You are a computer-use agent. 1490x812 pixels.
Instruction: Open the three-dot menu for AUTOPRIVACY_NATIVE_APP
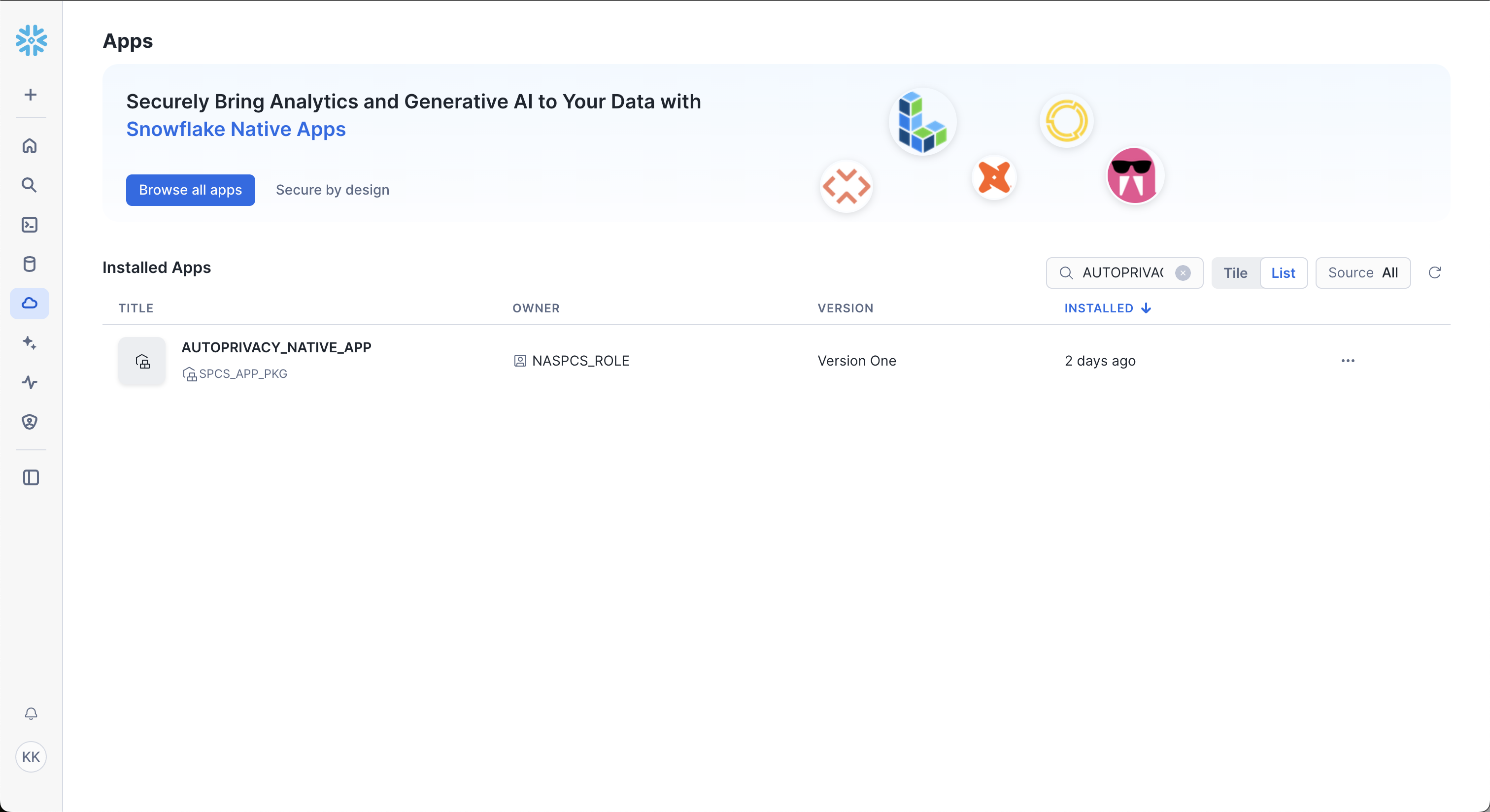pos(1347,361)
